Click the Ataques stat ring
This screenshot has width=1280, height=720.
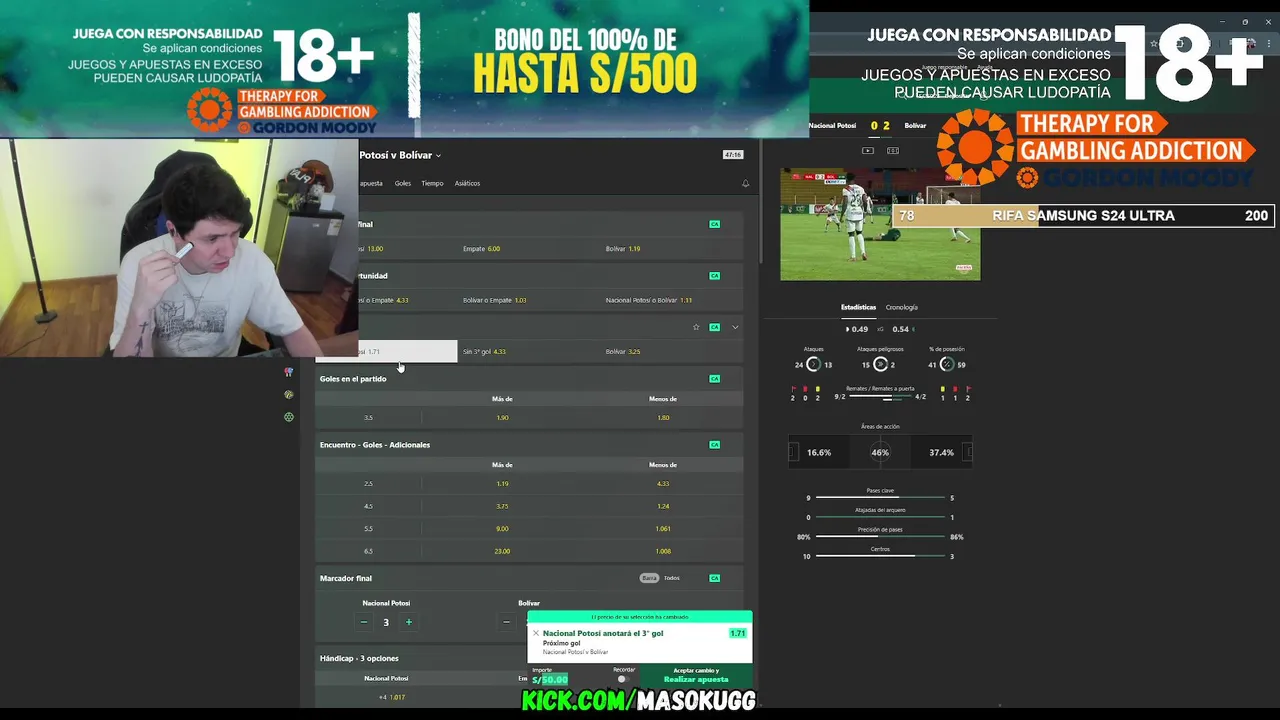click(813, 365)
